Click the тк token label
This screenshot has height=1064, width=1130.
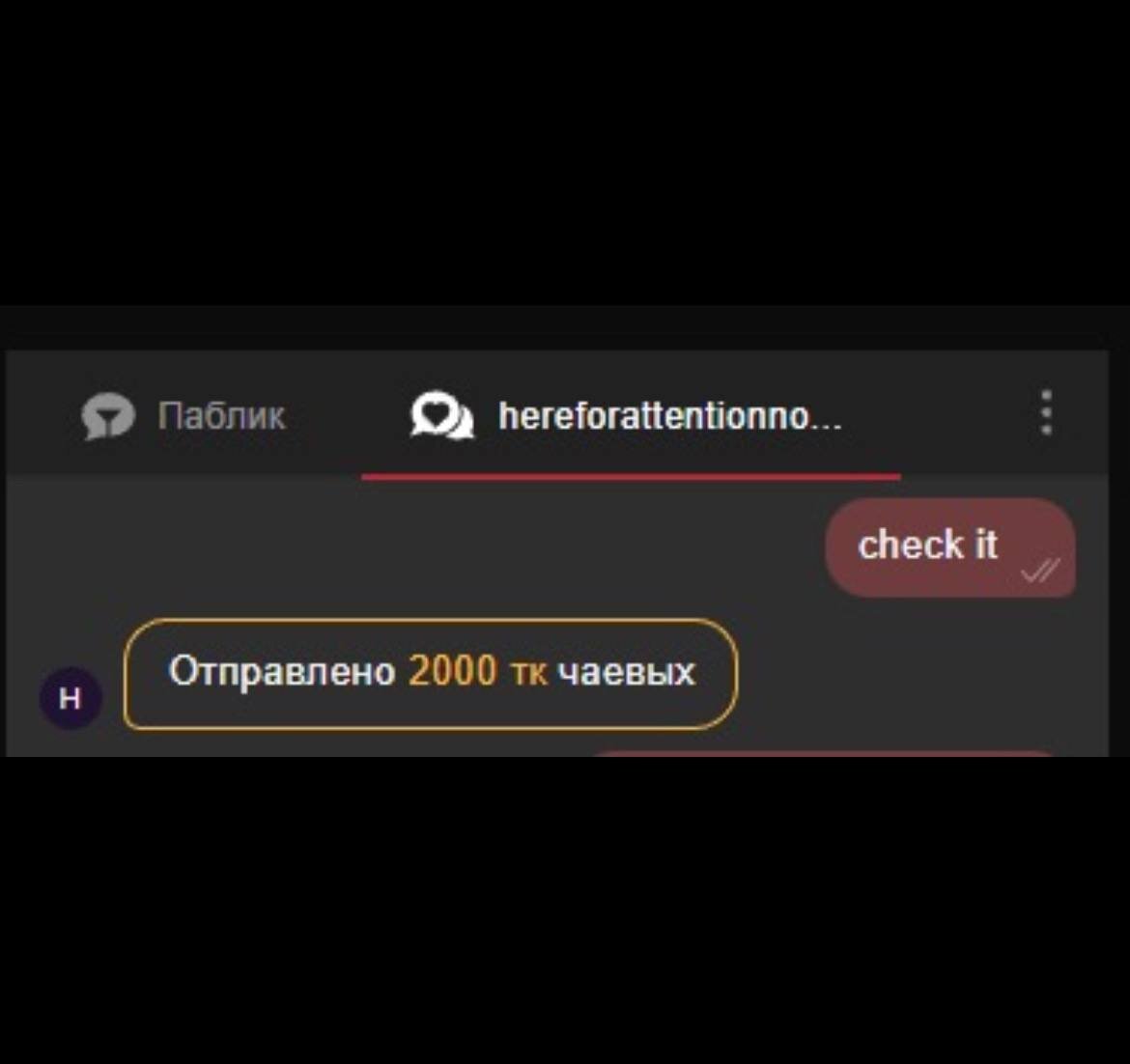[x=529, y=673]
